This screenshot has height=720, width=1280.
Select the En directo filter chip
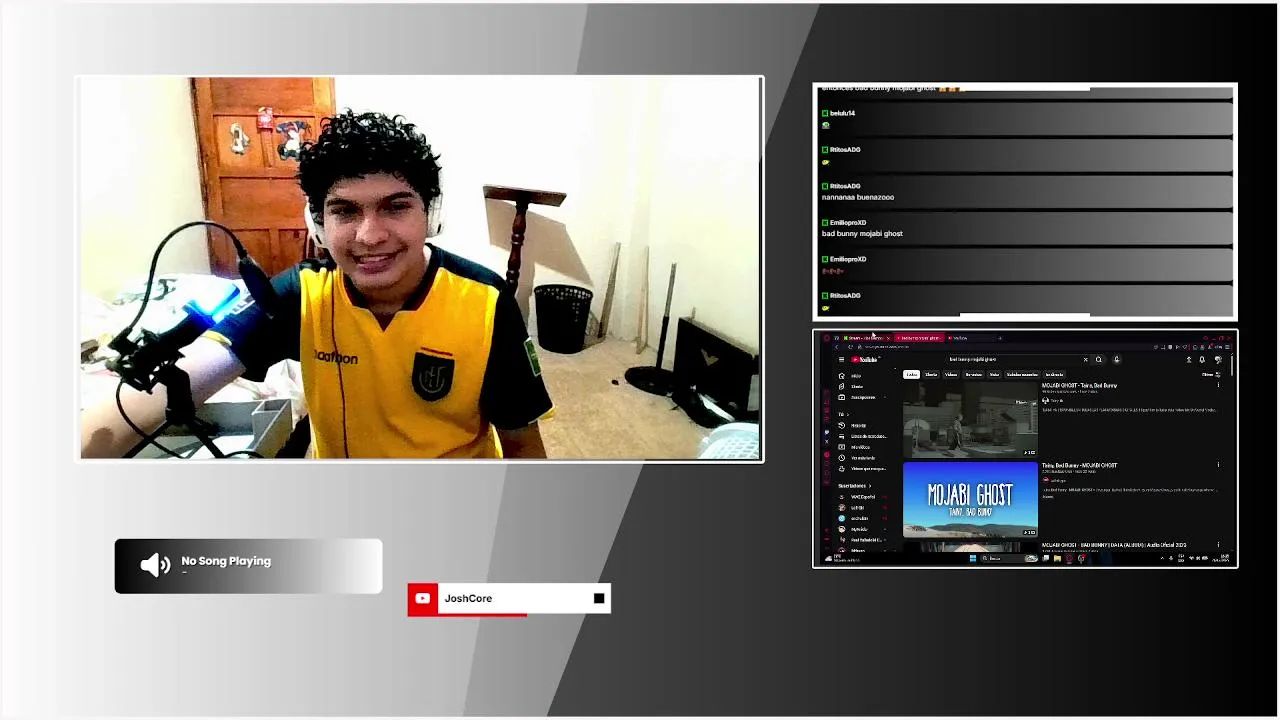(x=1054, y=374)
